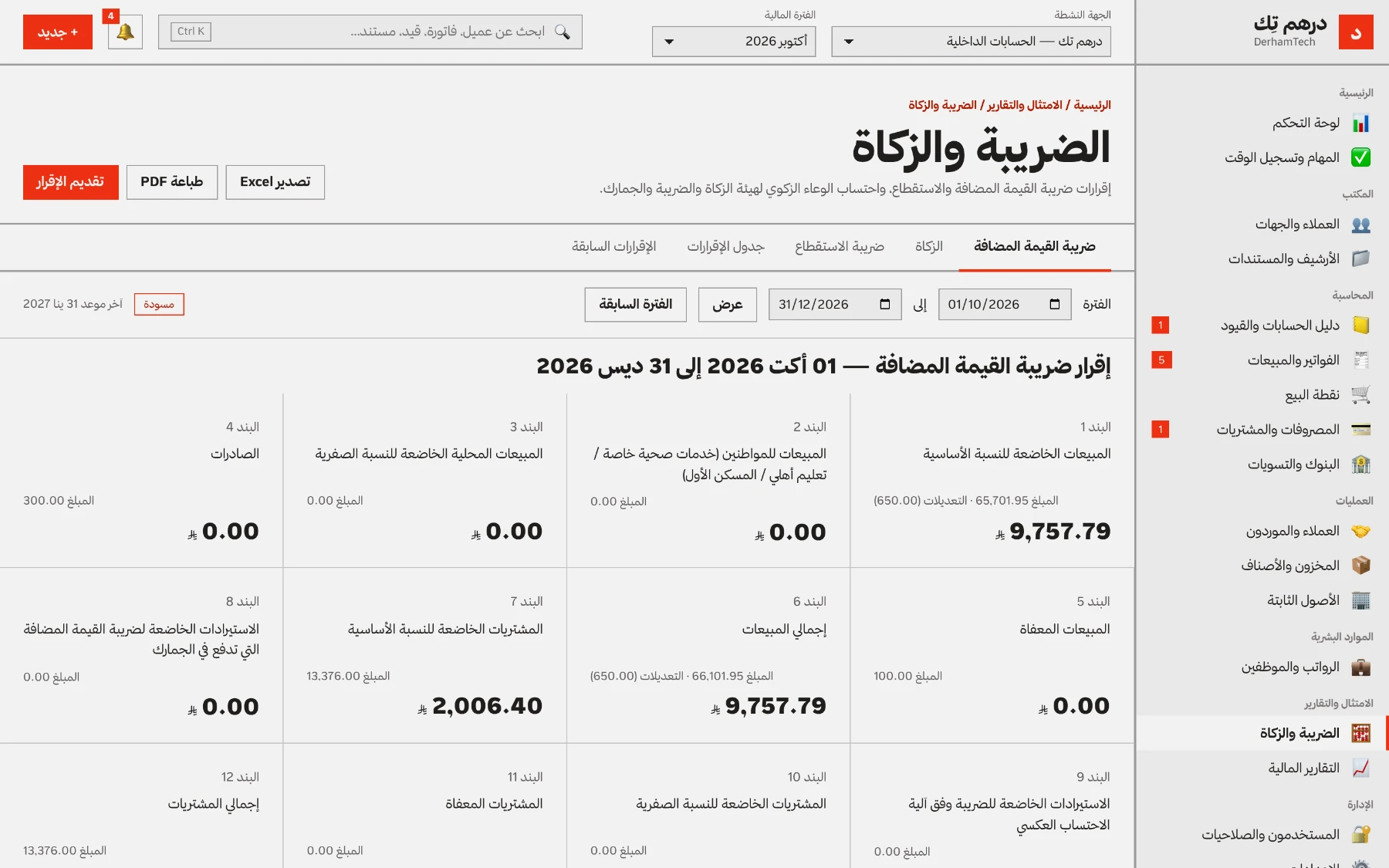Click the payroll briefcase icon
Screen dimensions: 1389x868
(x=1360, y=667)
